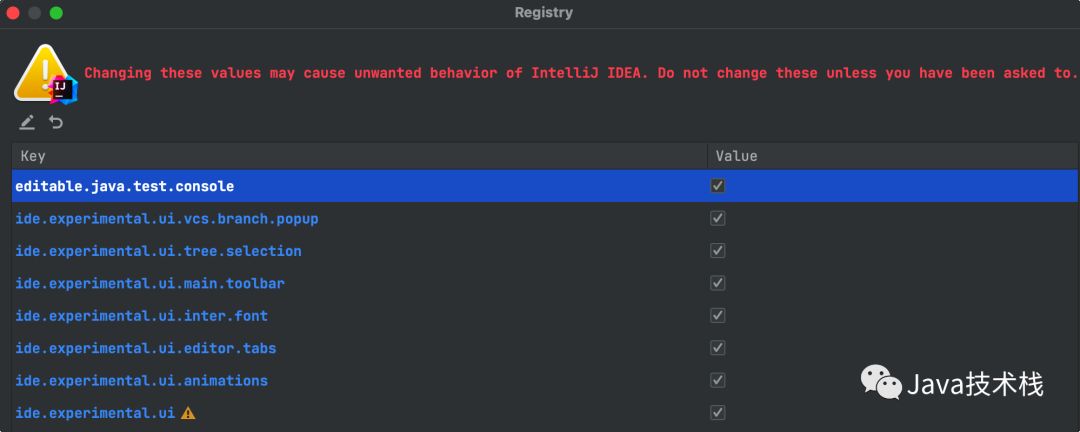Toggle ide.experimental.ui.inter.font checkbox
The height and width of the screenshot is (432, 1080).
tap(718, 316)
